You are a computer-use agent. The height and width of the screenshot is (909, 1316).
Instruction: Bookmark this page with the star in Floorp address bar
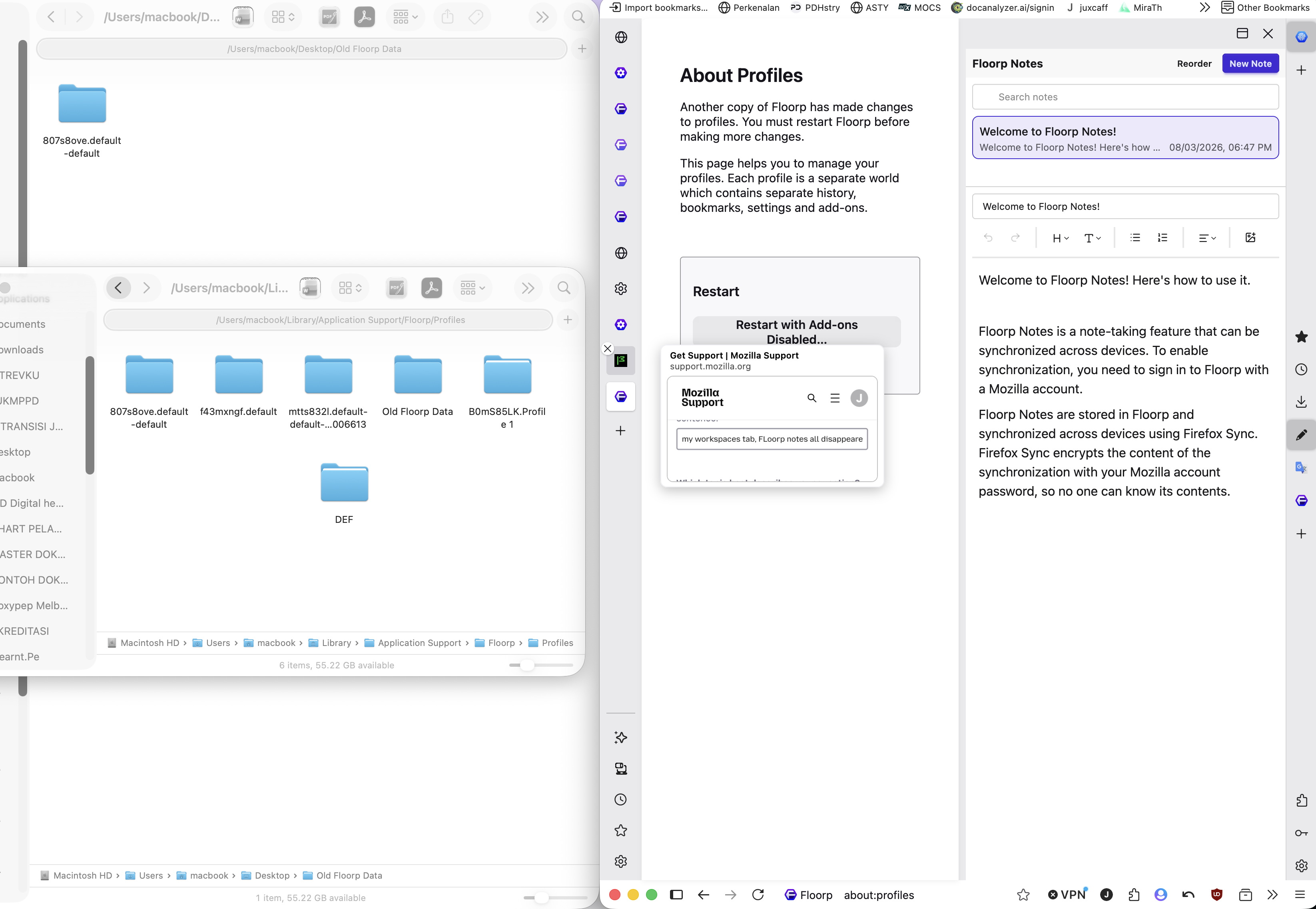[x=1023, y=895]
